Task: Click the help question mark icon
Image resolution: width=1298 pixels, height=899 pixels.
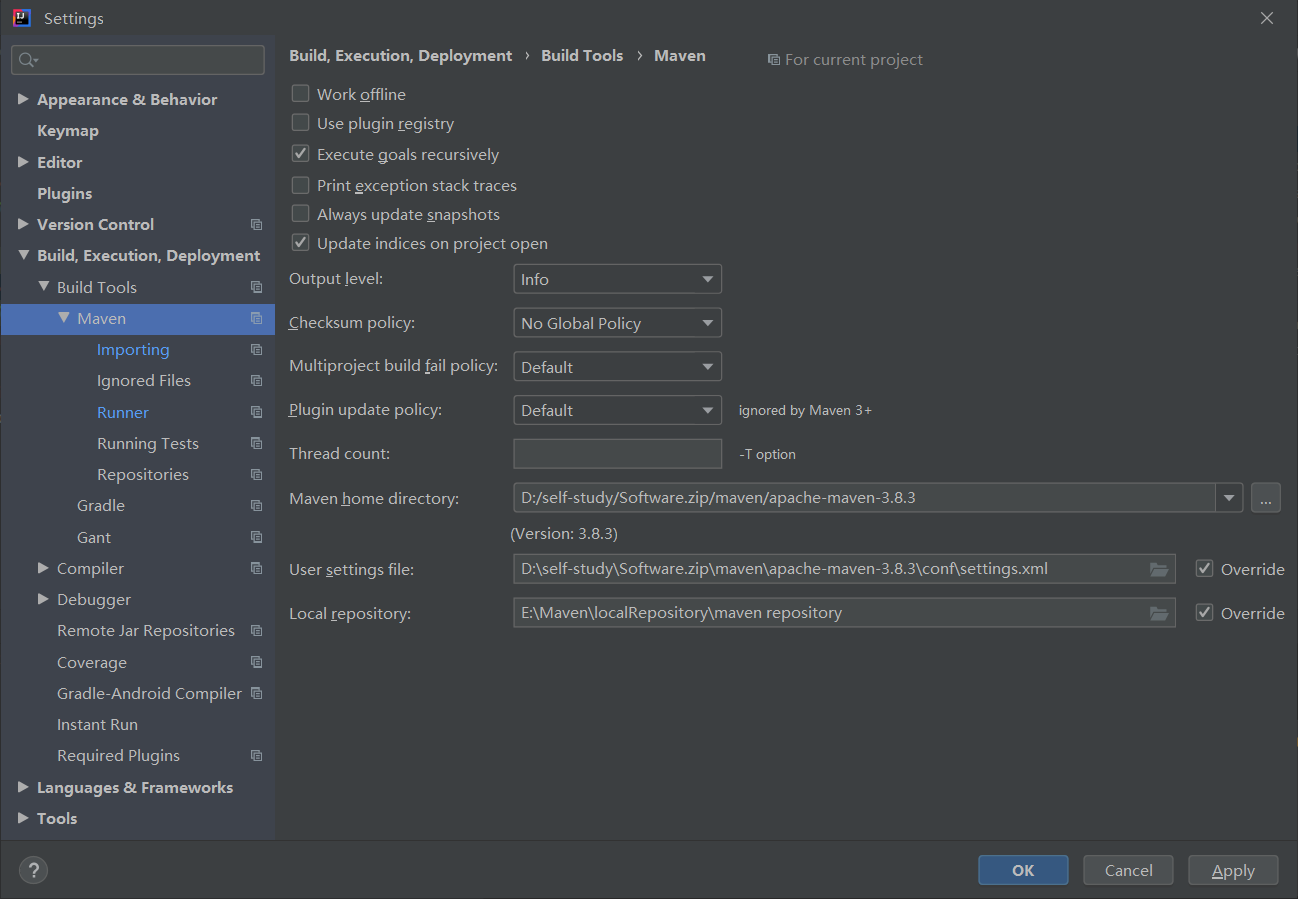Action: pyautogui.click(x=33, y=870)
